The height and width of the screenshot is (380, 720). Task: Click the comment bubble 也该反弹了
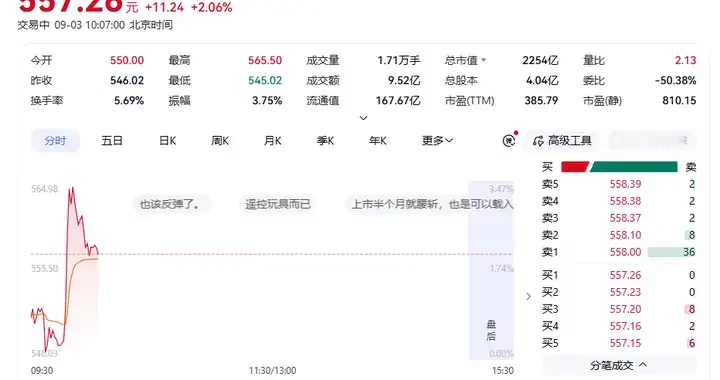[x=171, y=204]
